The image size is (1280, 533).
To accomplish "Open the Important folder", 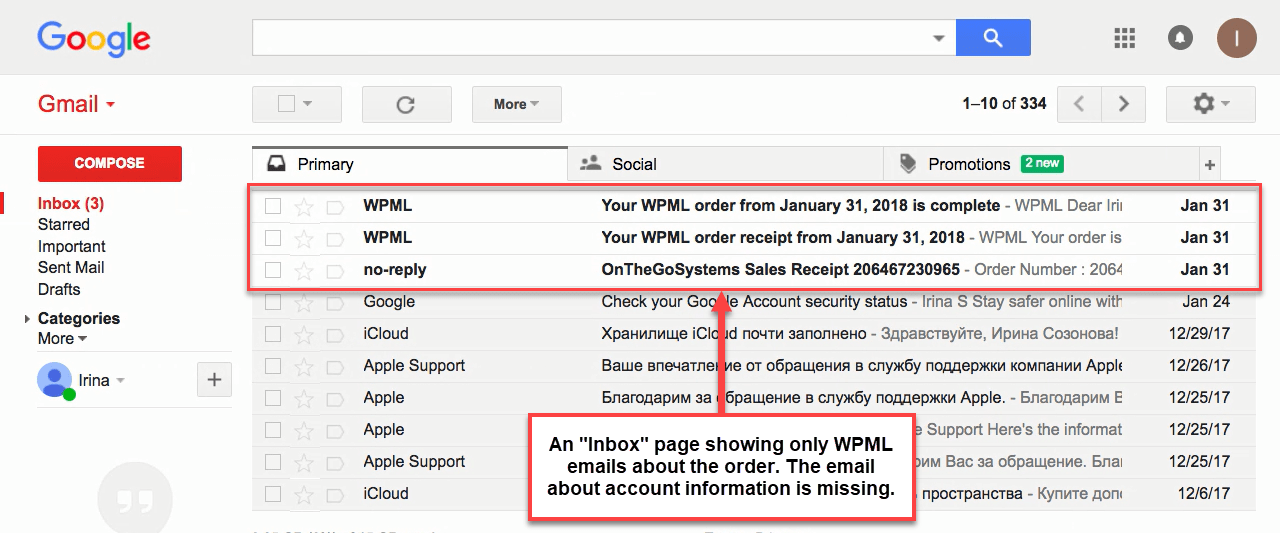I will pyautogui.click(x=72, y=246).
